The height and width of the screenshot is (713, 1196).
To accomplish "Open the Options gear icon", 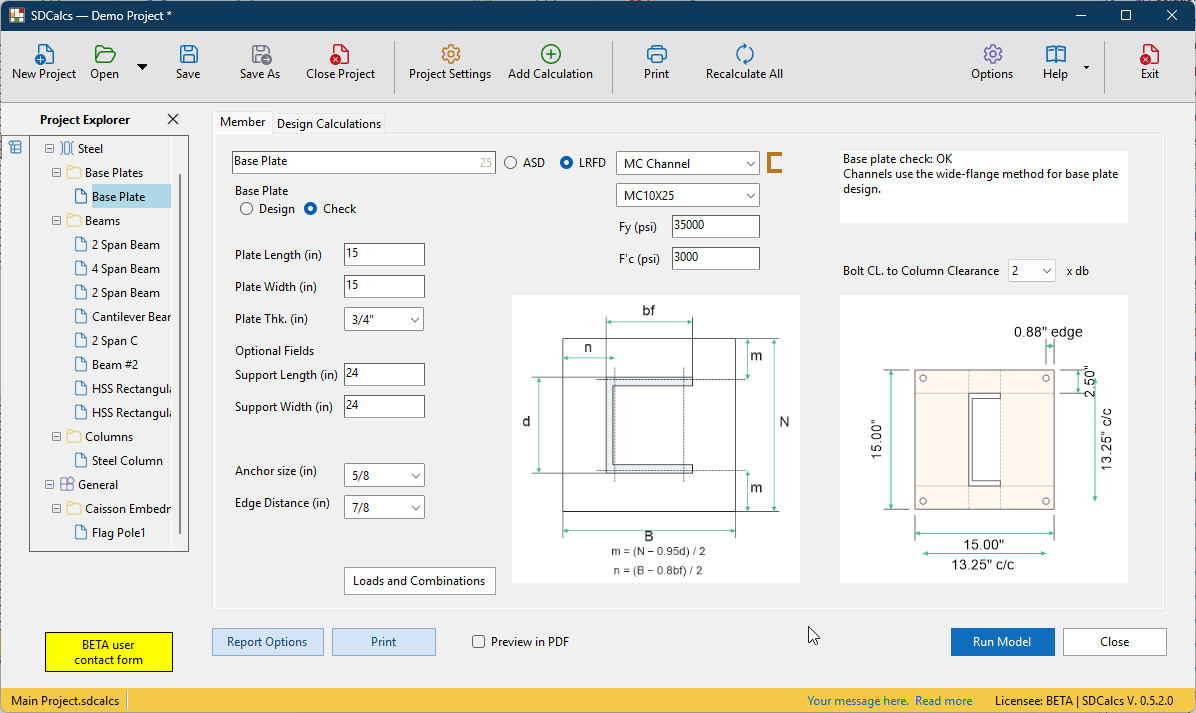I will point(992,55).
